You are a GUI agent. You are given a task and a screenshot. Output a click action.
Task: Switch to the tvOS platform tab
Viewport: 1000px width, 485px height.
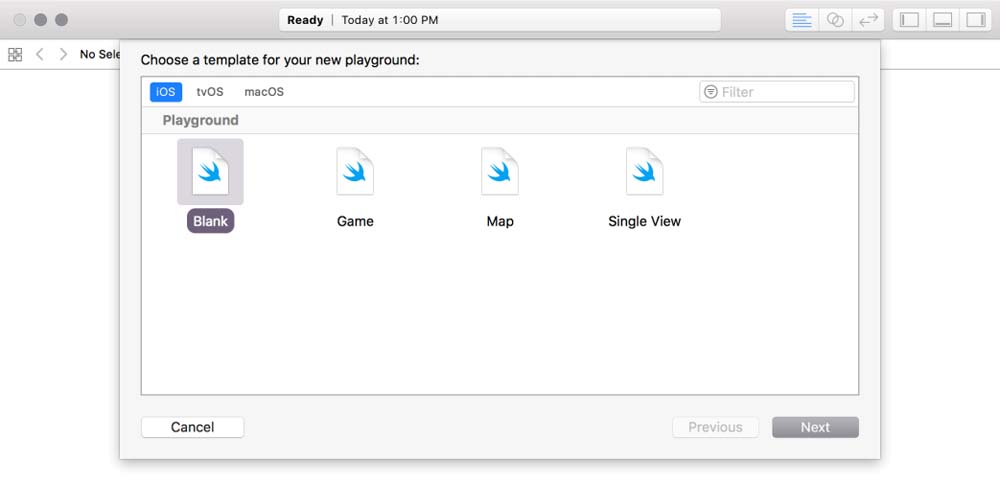point(210,92)
